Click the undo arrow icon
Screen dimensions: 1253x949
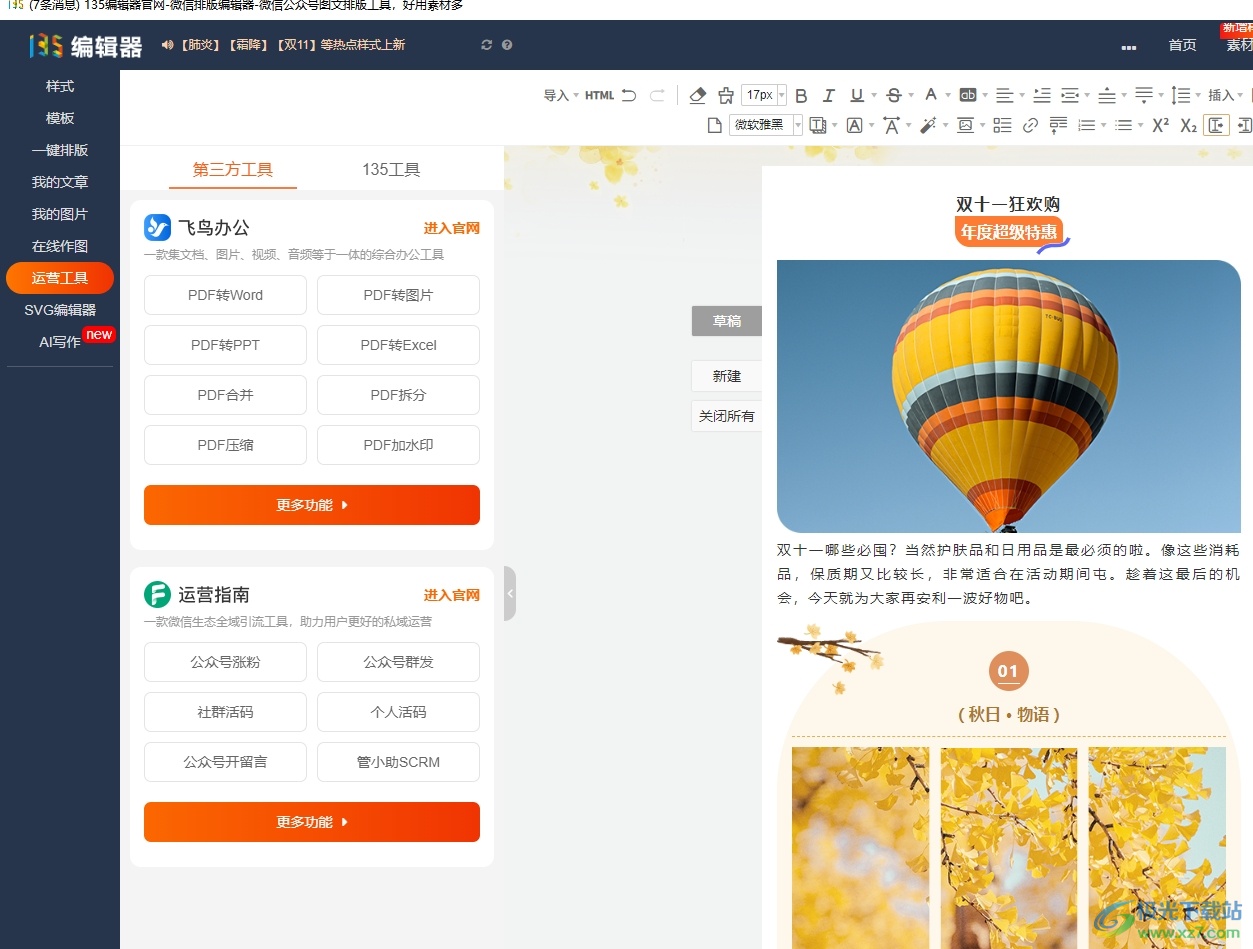click(629, 95)
